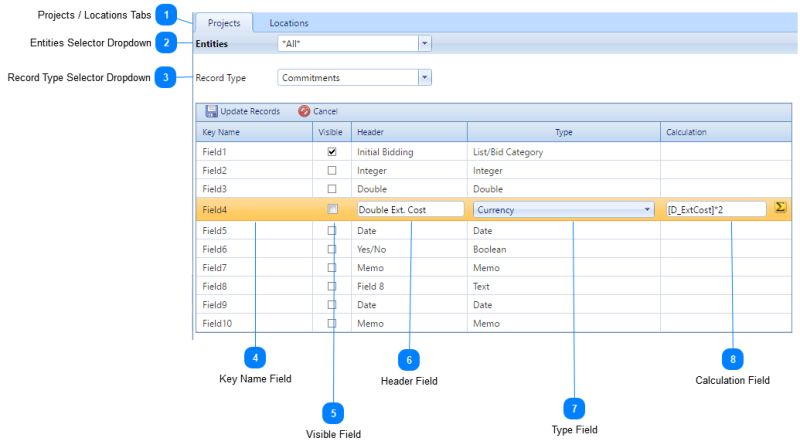Toggle the Visible checkbox for Field4

[332, 209]
